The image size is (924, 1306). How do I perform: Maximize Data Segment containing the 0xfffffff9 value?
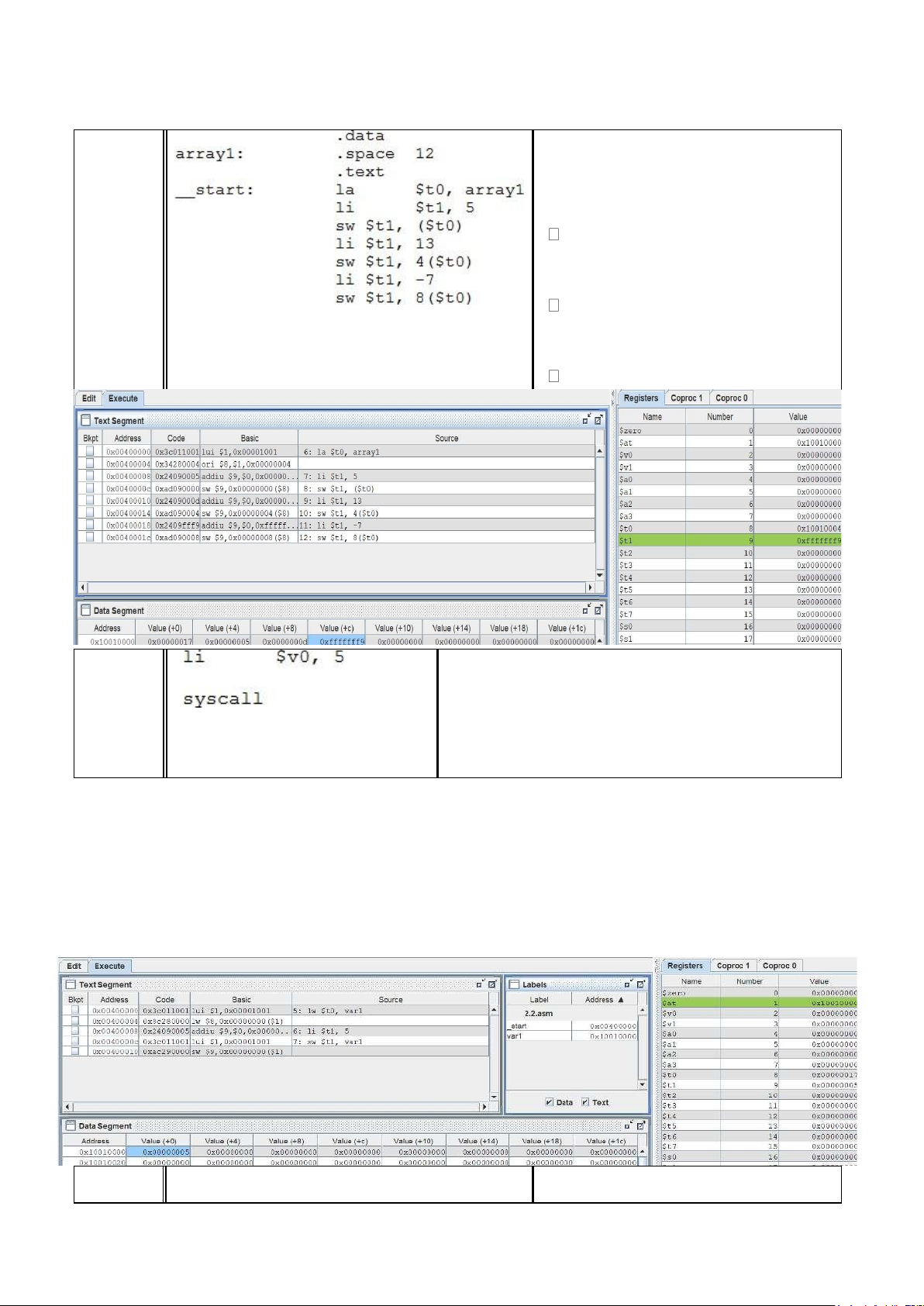click(x=598, y=610)
